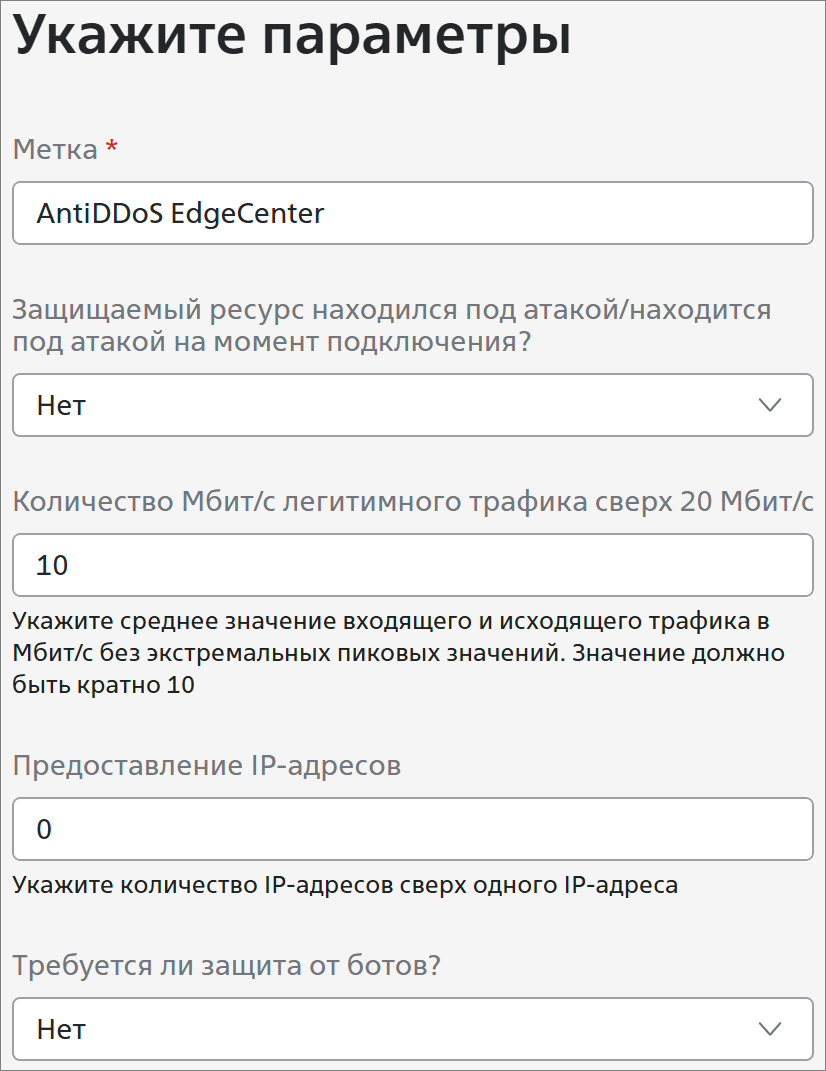Open the dropdown under the attack question
Screen dimensions: 826x1071
(x=413, y=405)
